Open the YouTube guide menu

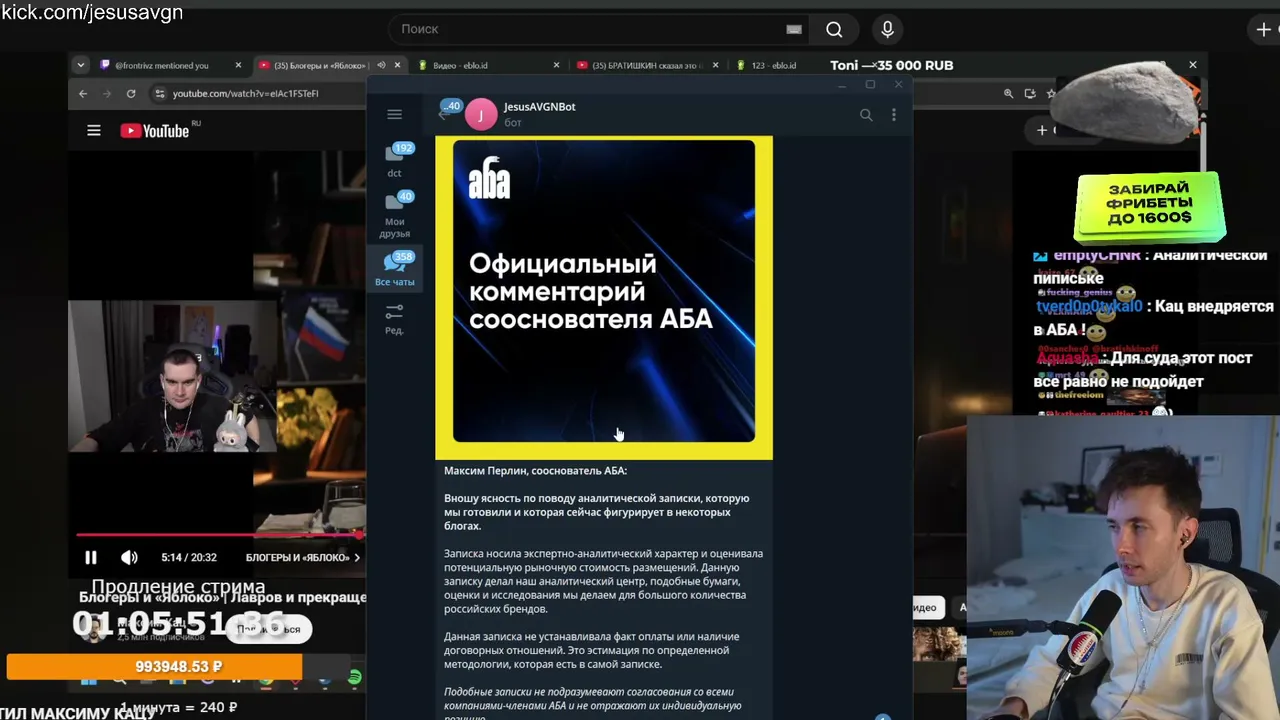pyautogui.click(x=94, y=131)
